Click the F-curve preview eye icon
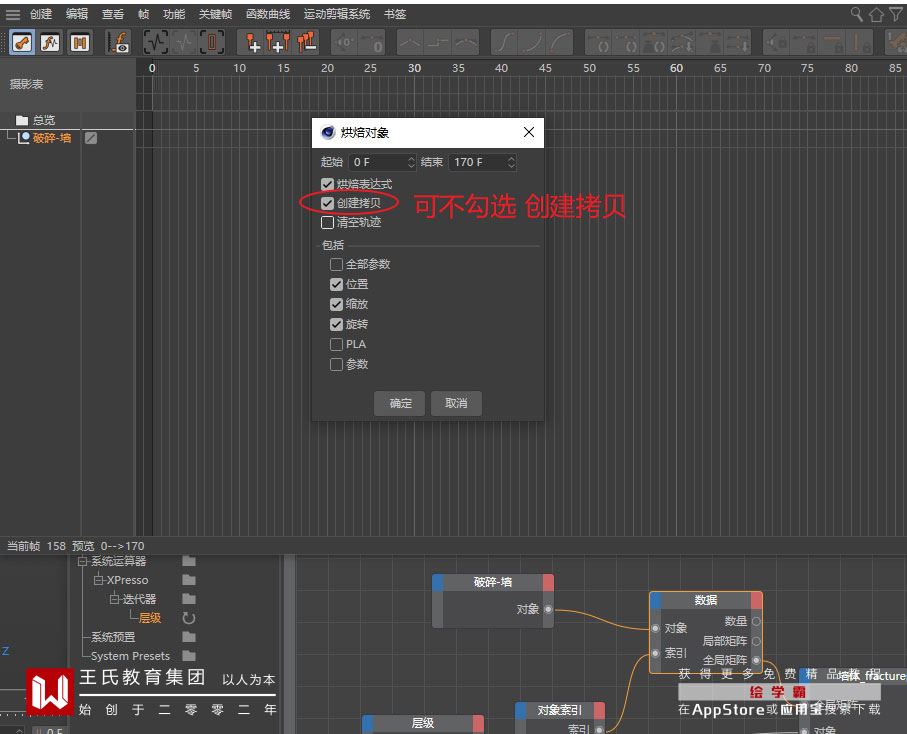Screen dimensions: 907x734 (119, 43)
